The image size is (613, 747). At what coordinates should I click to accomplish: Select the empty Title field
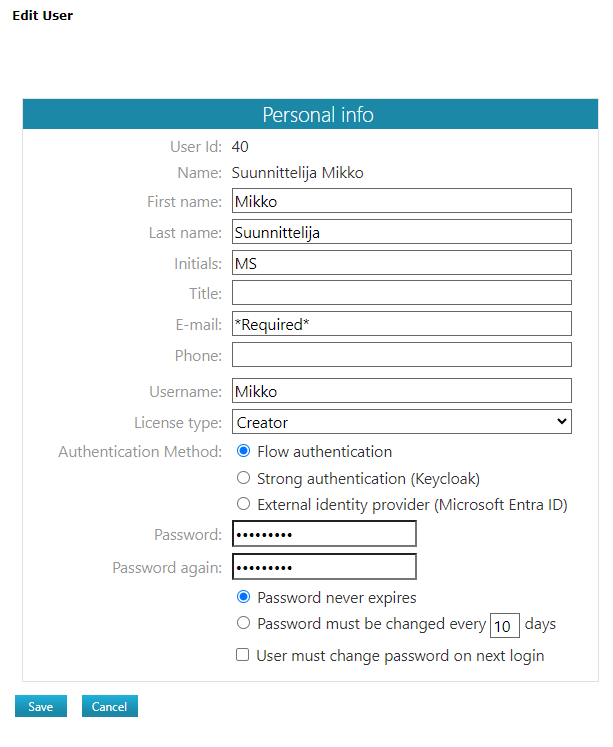(401, 293)
